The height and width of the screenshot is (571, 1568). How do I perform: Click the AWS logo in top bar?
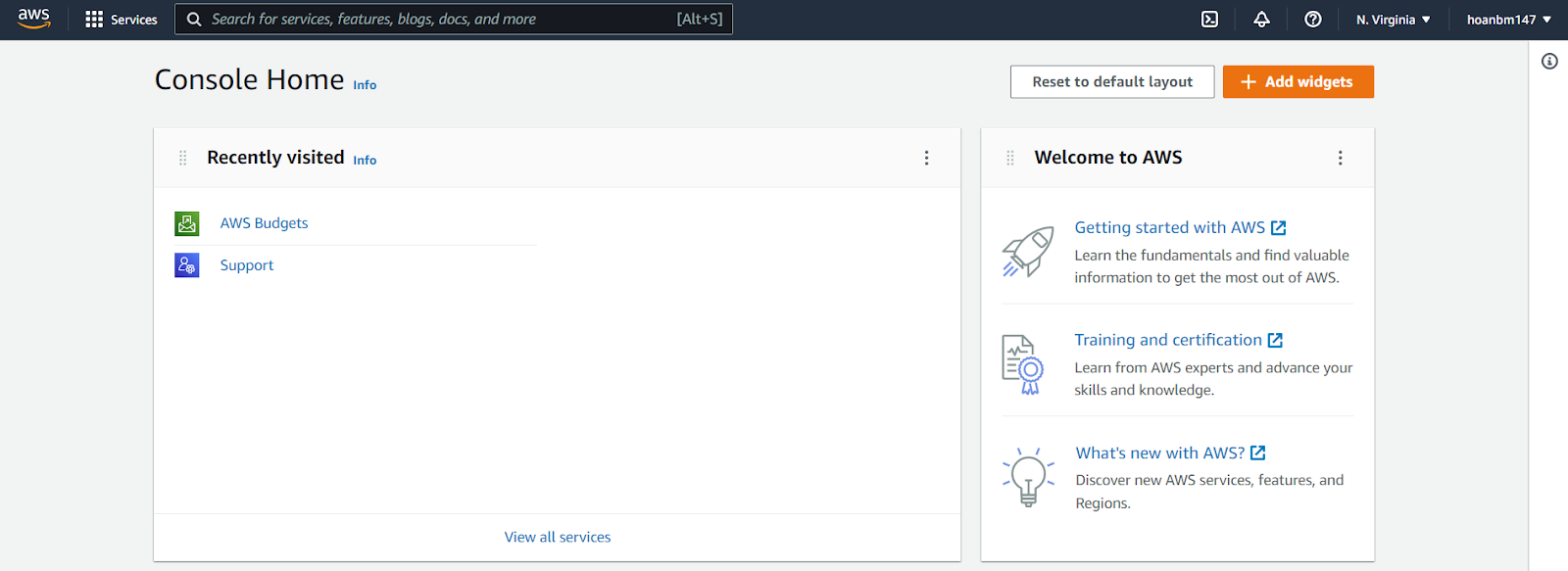pos(34,19)
